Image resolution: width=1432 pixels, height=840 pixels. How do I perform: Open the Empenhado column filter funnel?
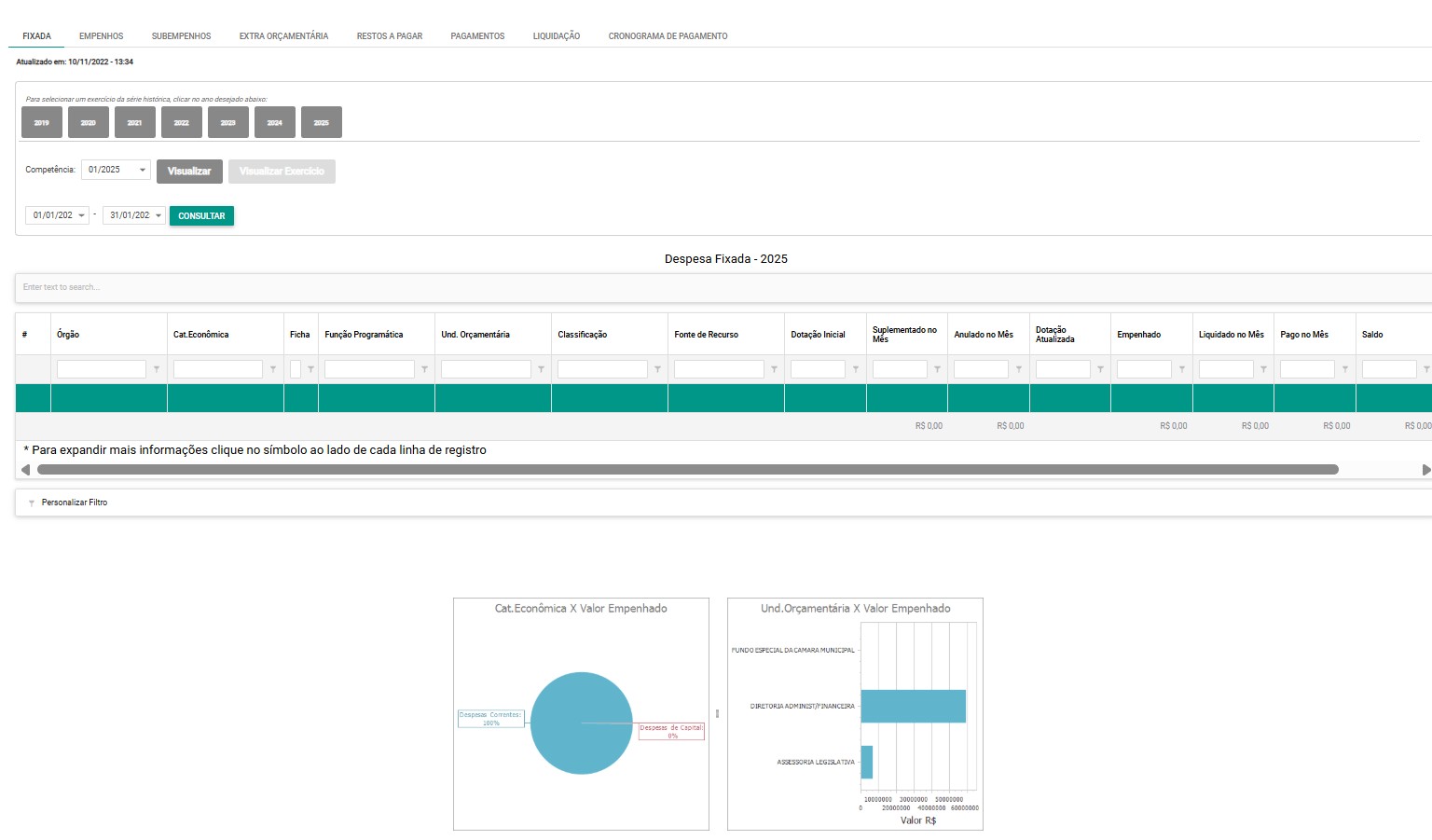1182,369
